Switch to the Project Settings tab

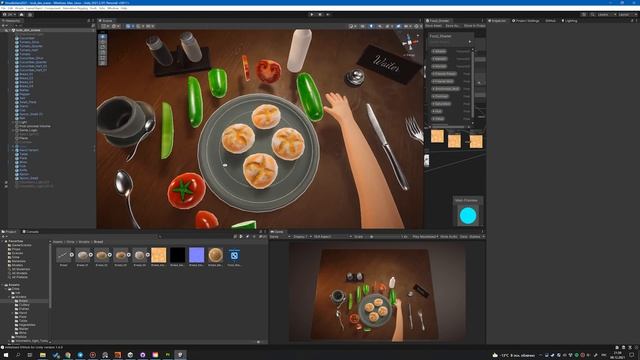pyautogui.click(x=526, y=20)
